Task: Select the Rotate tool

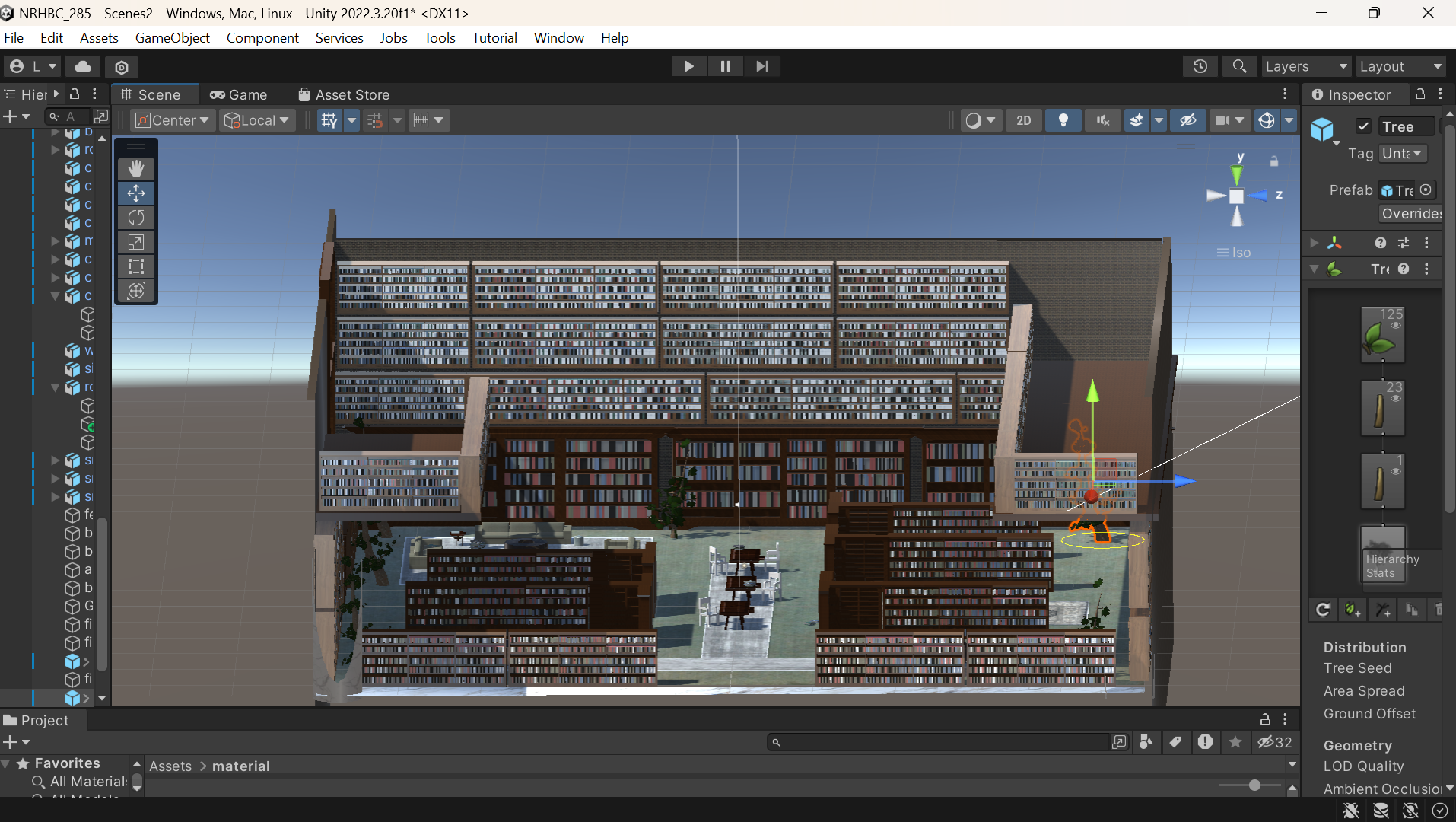Action: pyautogui.click(x=136, y=218)
